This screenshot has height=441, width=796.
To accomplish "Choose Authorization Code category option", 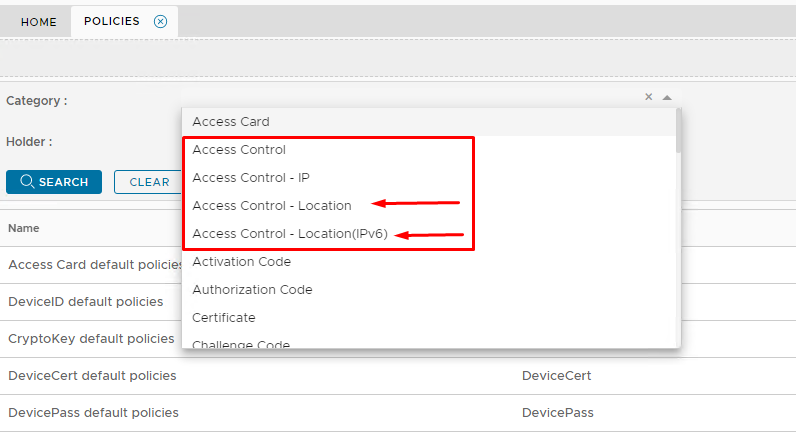I will [x=252, y=290].
